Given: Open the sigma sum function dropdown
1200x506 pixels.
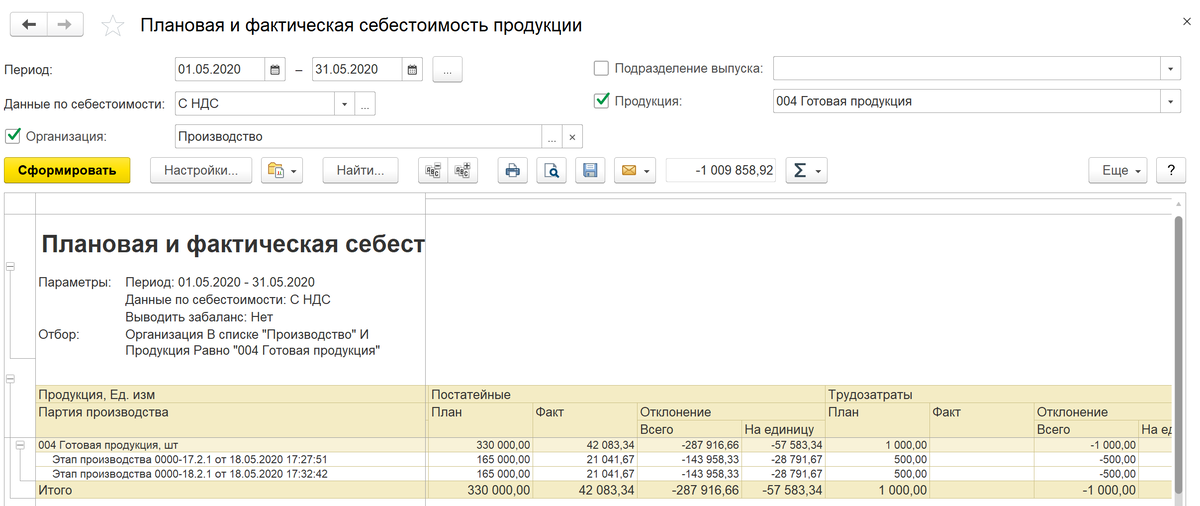Looking at the screenshot, I should [806, 171].
